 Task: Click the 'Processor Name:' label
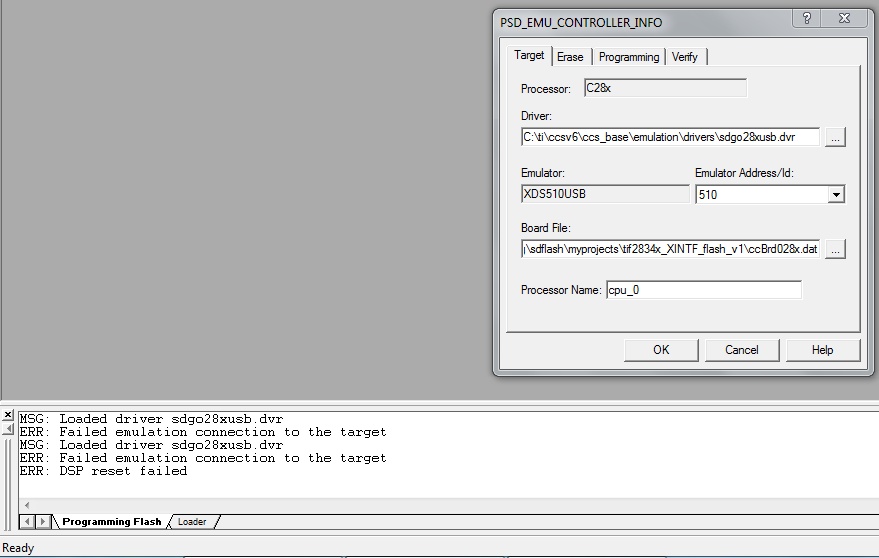(x=561, y=290)
